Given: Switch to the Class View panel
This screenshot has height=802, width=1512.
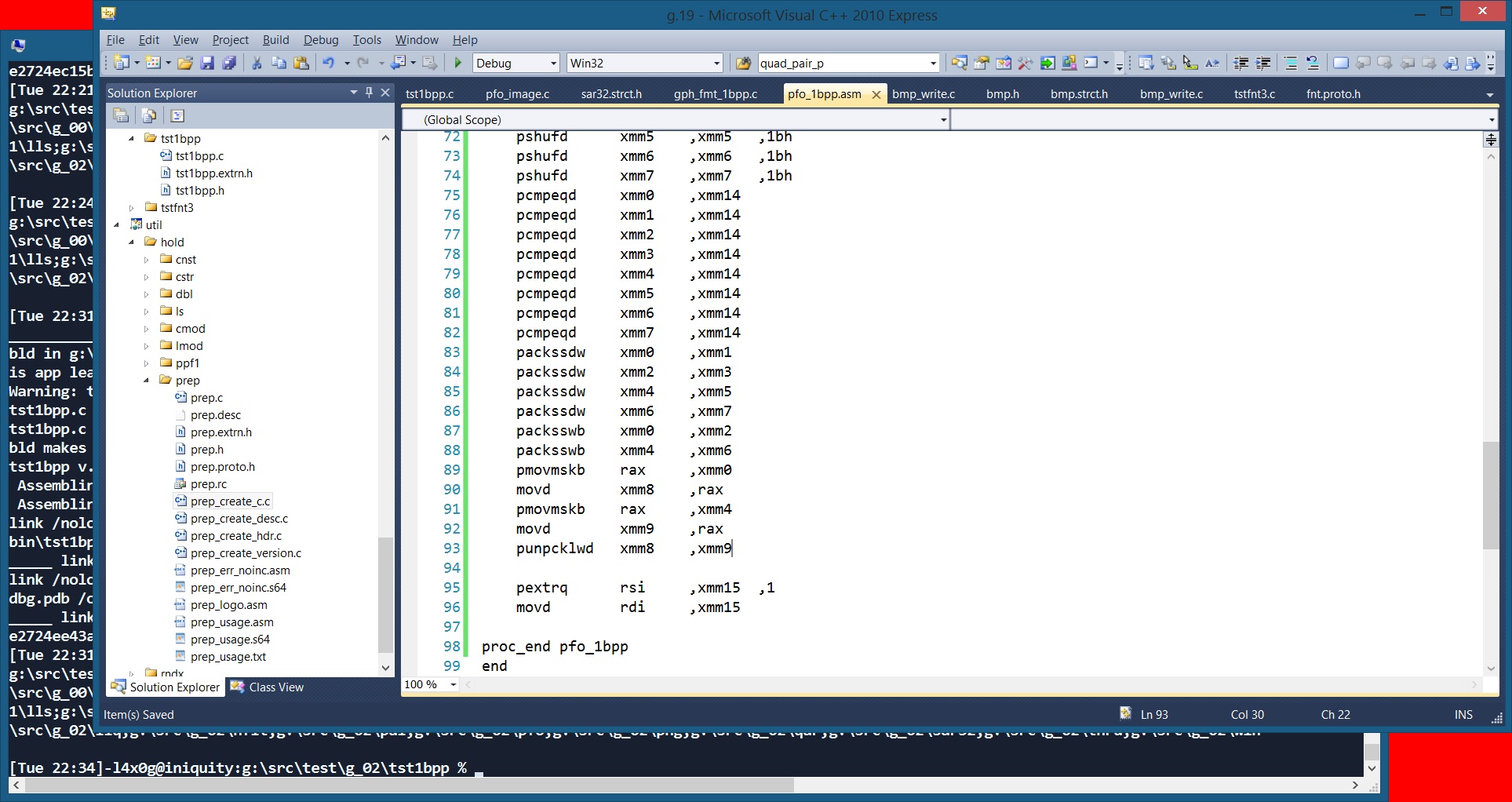Looking at the screenshot, I should point(268,687).
